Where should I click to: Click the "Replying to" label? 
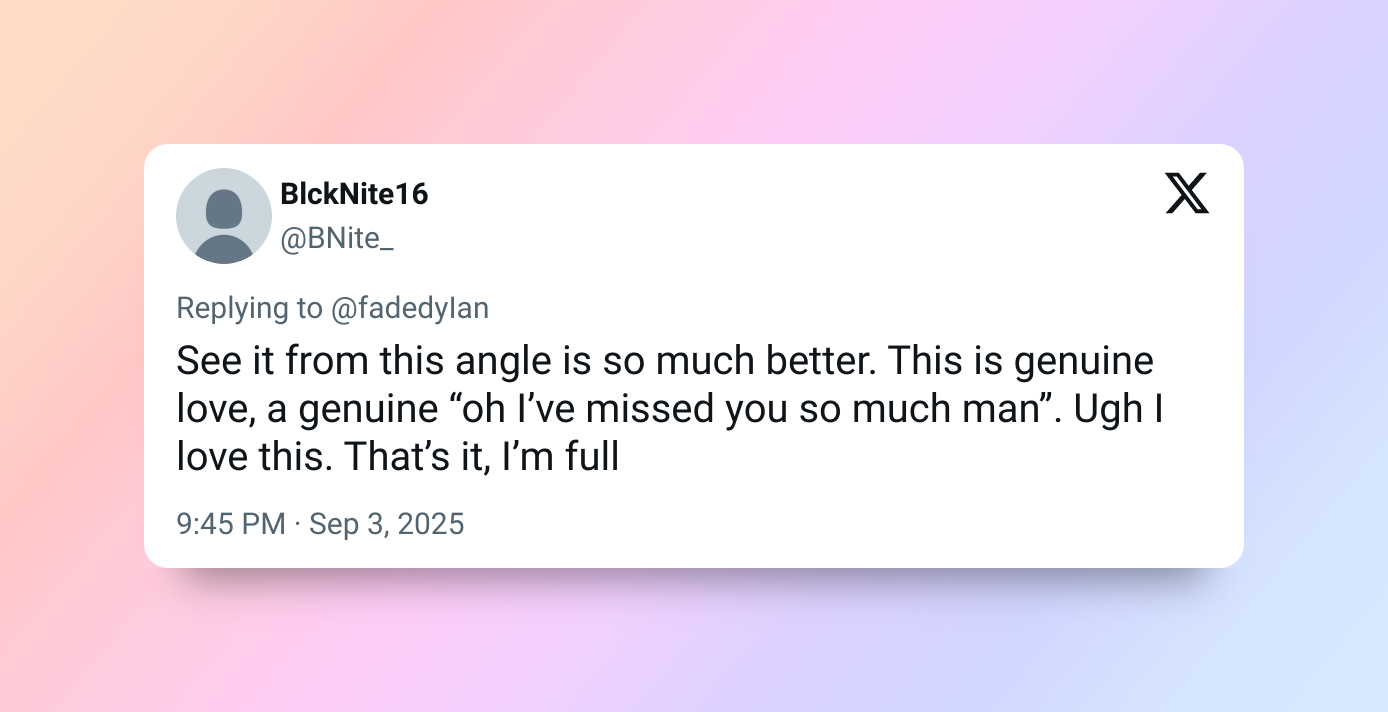249,308
